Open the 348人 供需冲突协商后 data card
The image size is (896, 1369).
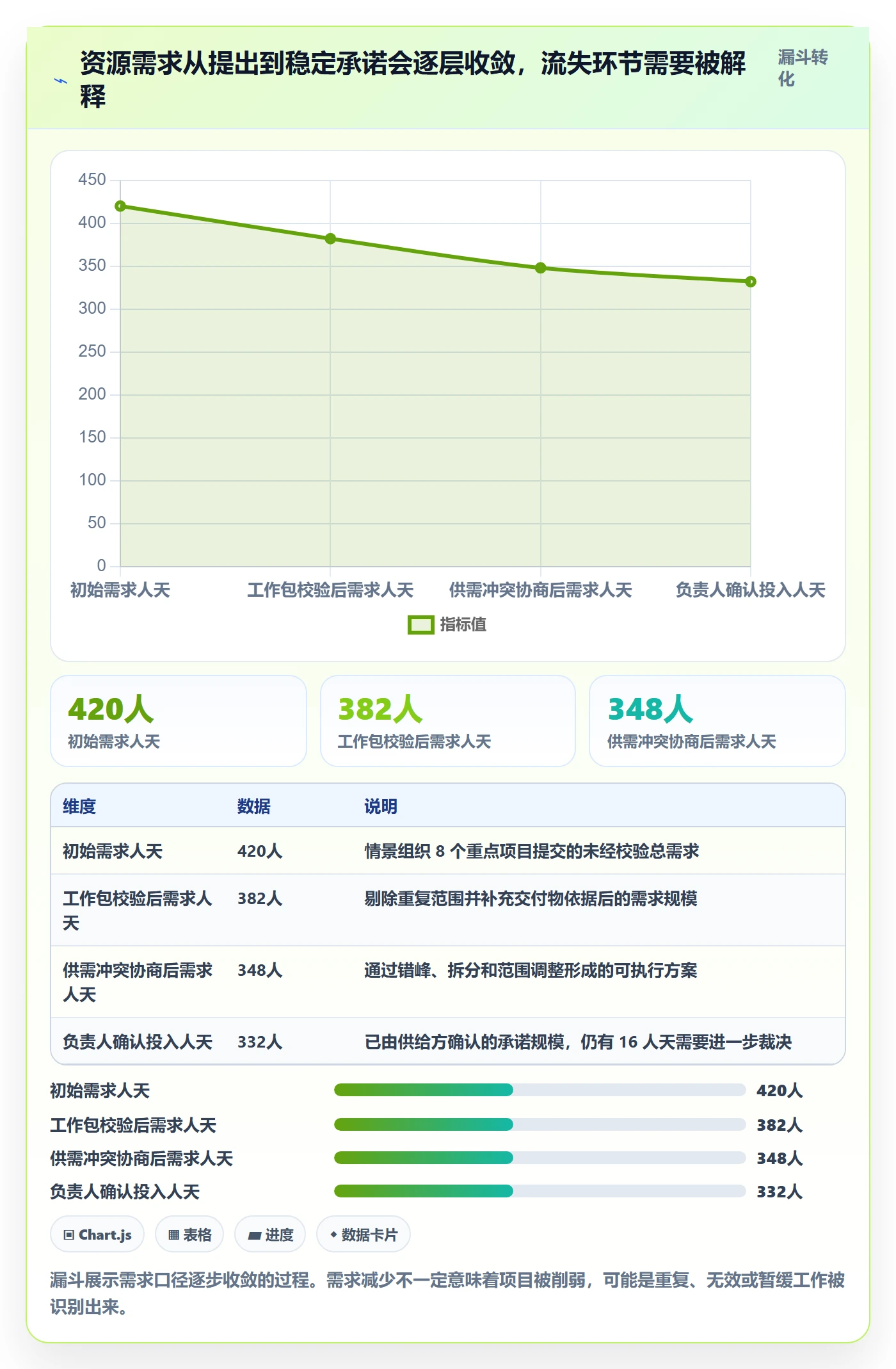pos(717,721)
